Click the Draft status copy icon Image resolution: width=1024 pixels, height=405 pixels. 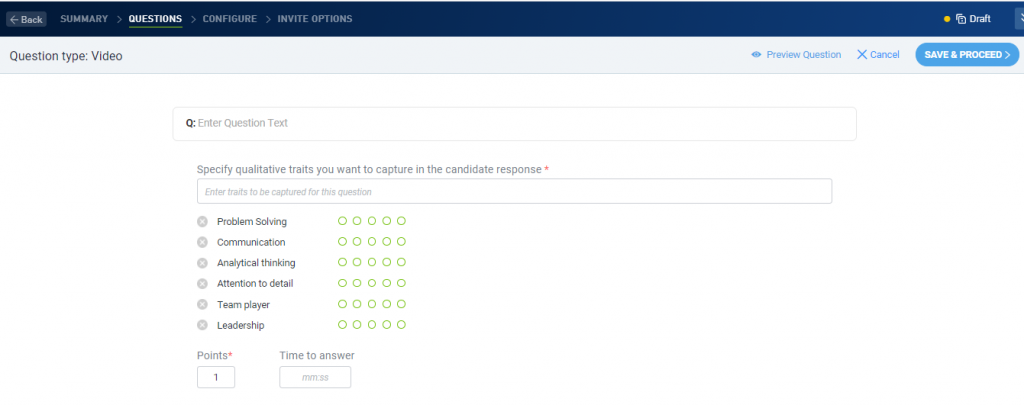pos(961,19)
